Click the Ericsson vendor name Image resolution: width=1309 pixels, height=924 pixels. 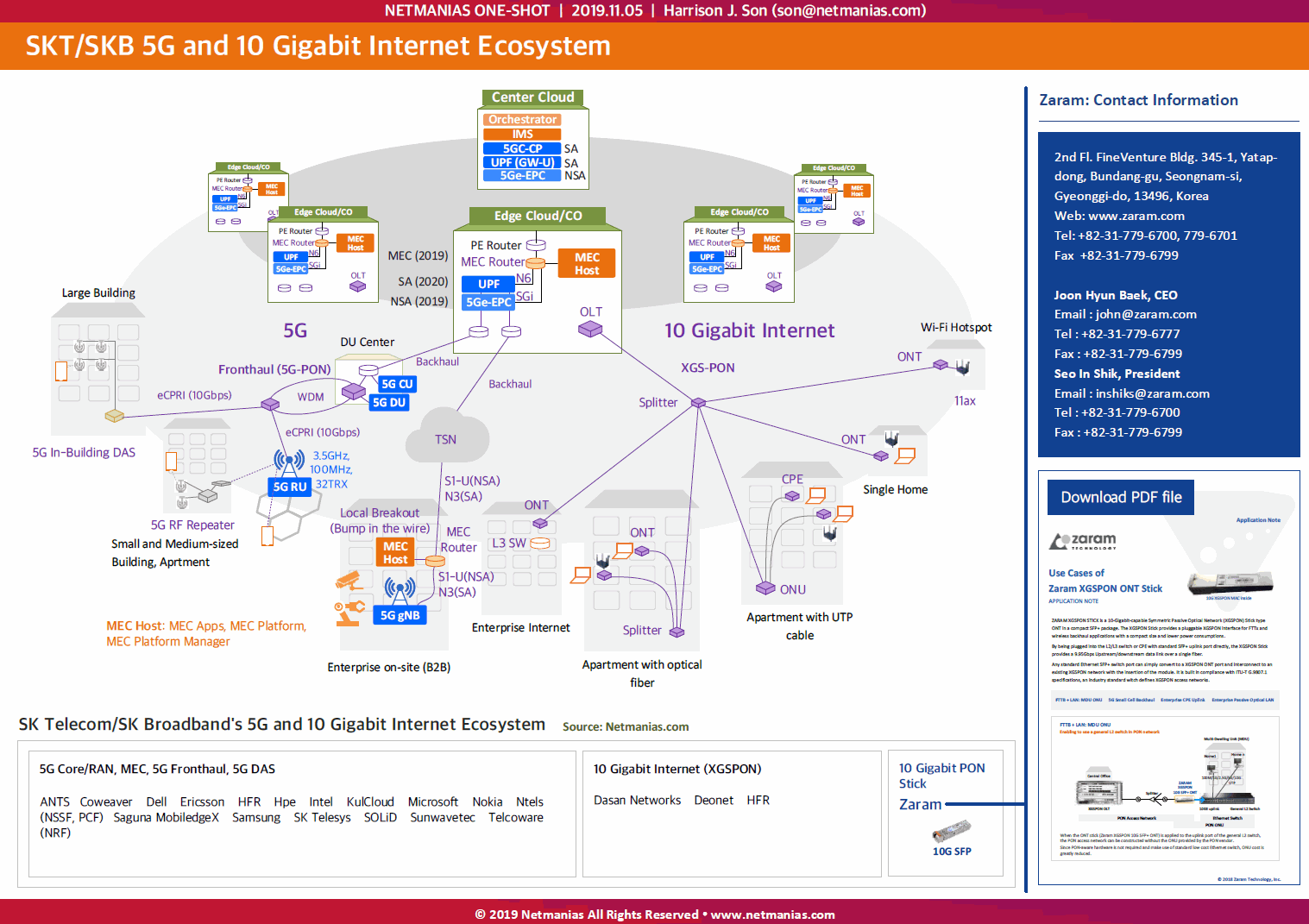(202, 801)
